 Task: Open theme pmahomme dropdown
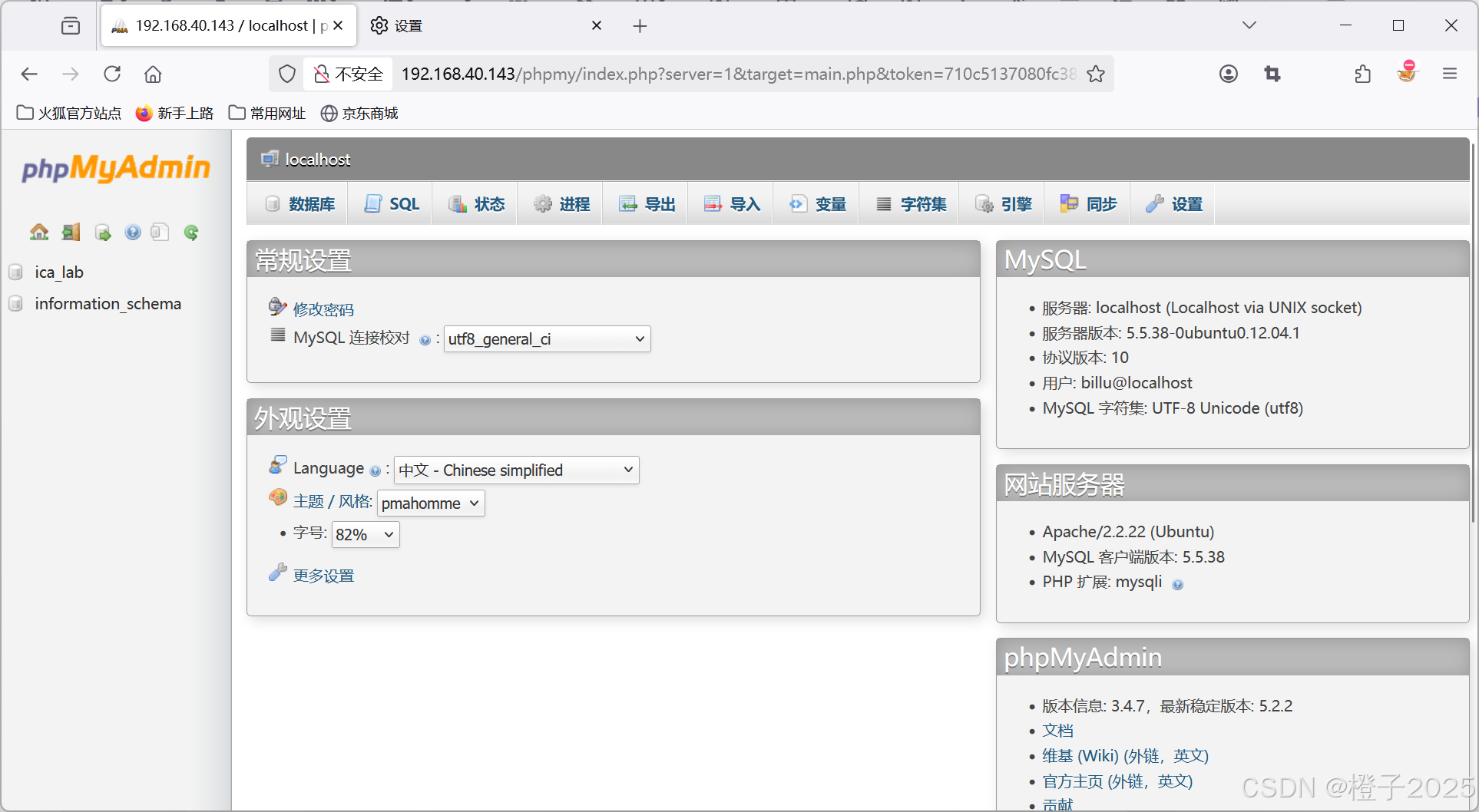(x=431, y=503)
